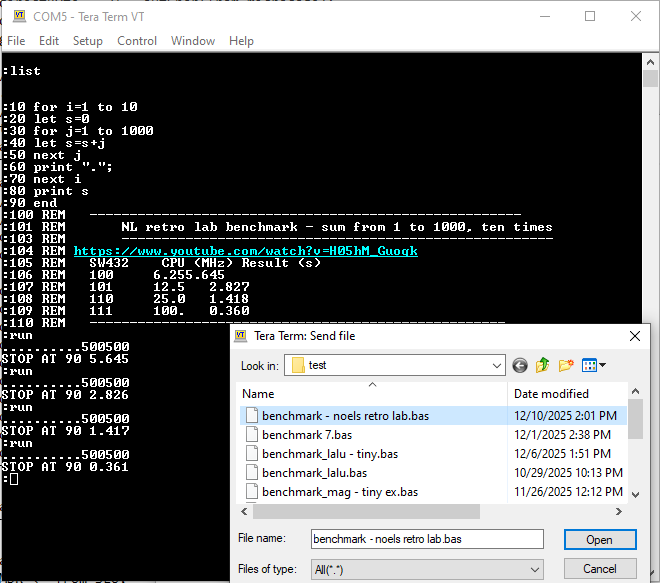The height and width of the screenshot is (583, 660).
Task: Click the Cancel button
Action: [599, 569]
